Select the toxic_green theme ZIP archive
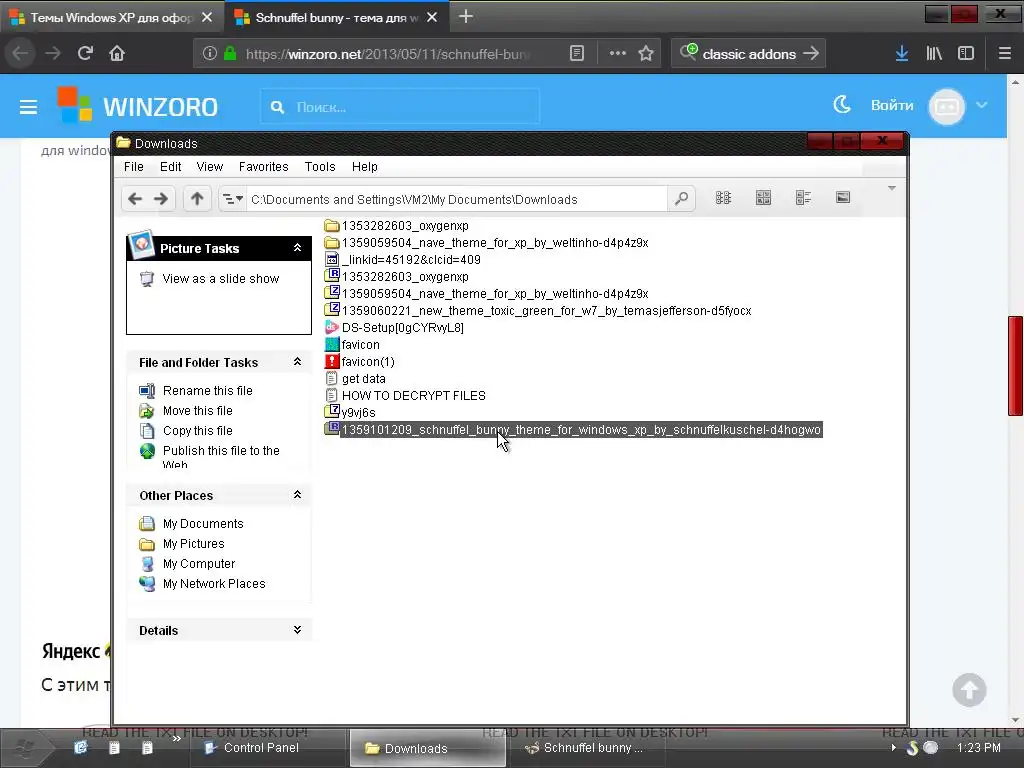 [x=538, y=311]
